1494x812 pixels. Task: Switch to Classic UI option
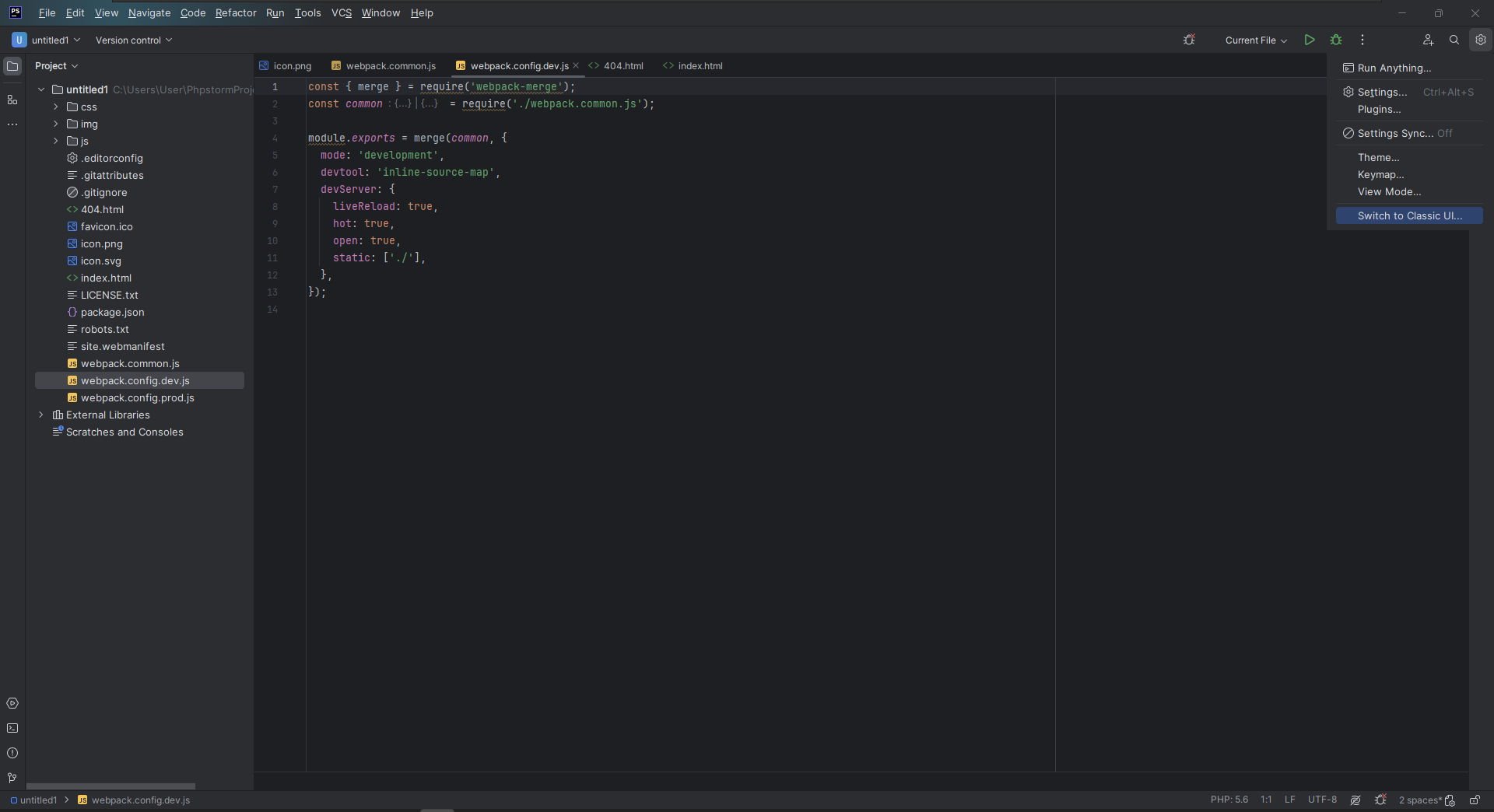1409,215
